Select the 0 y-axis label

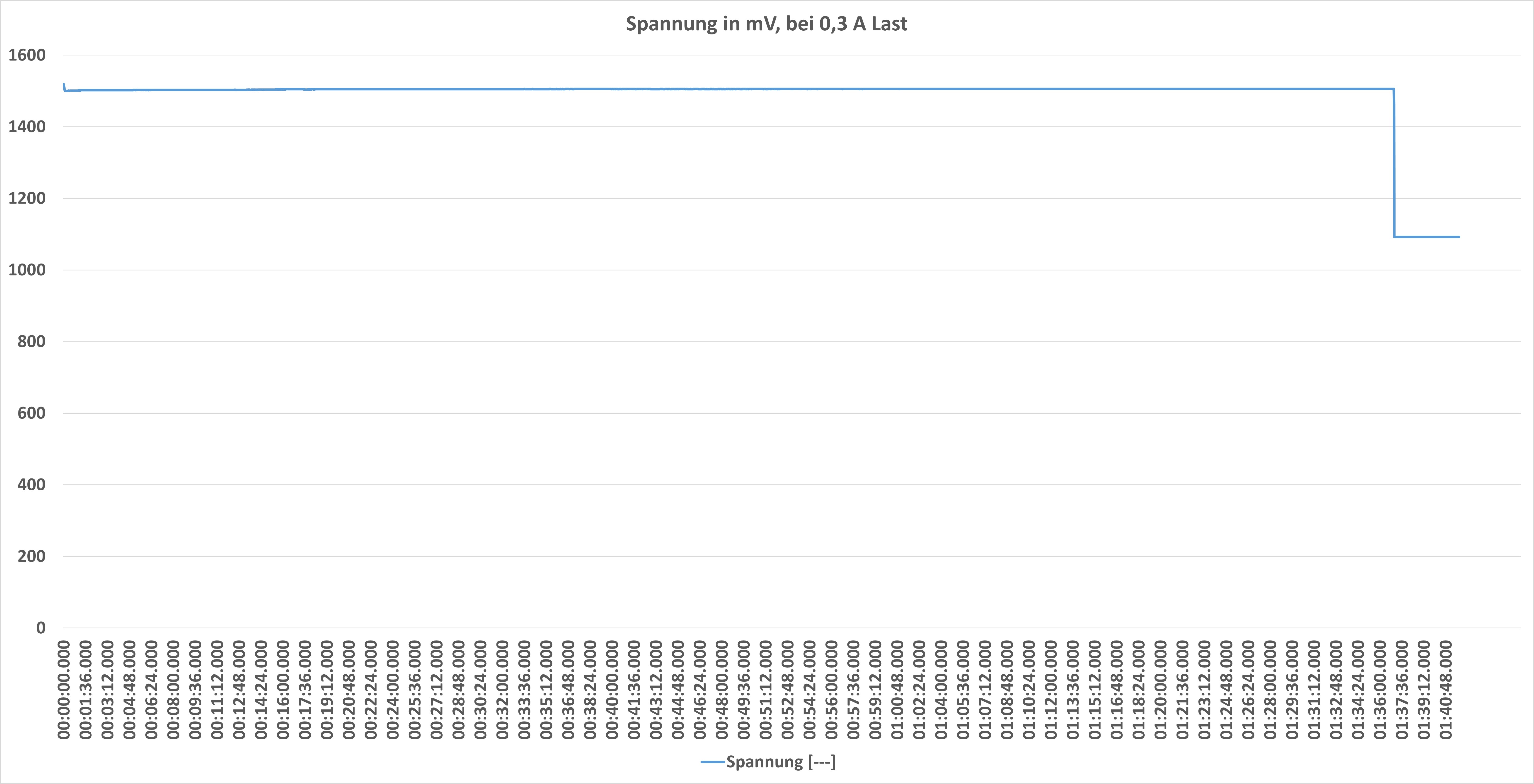pyautogui.click(x=41, y=628)
